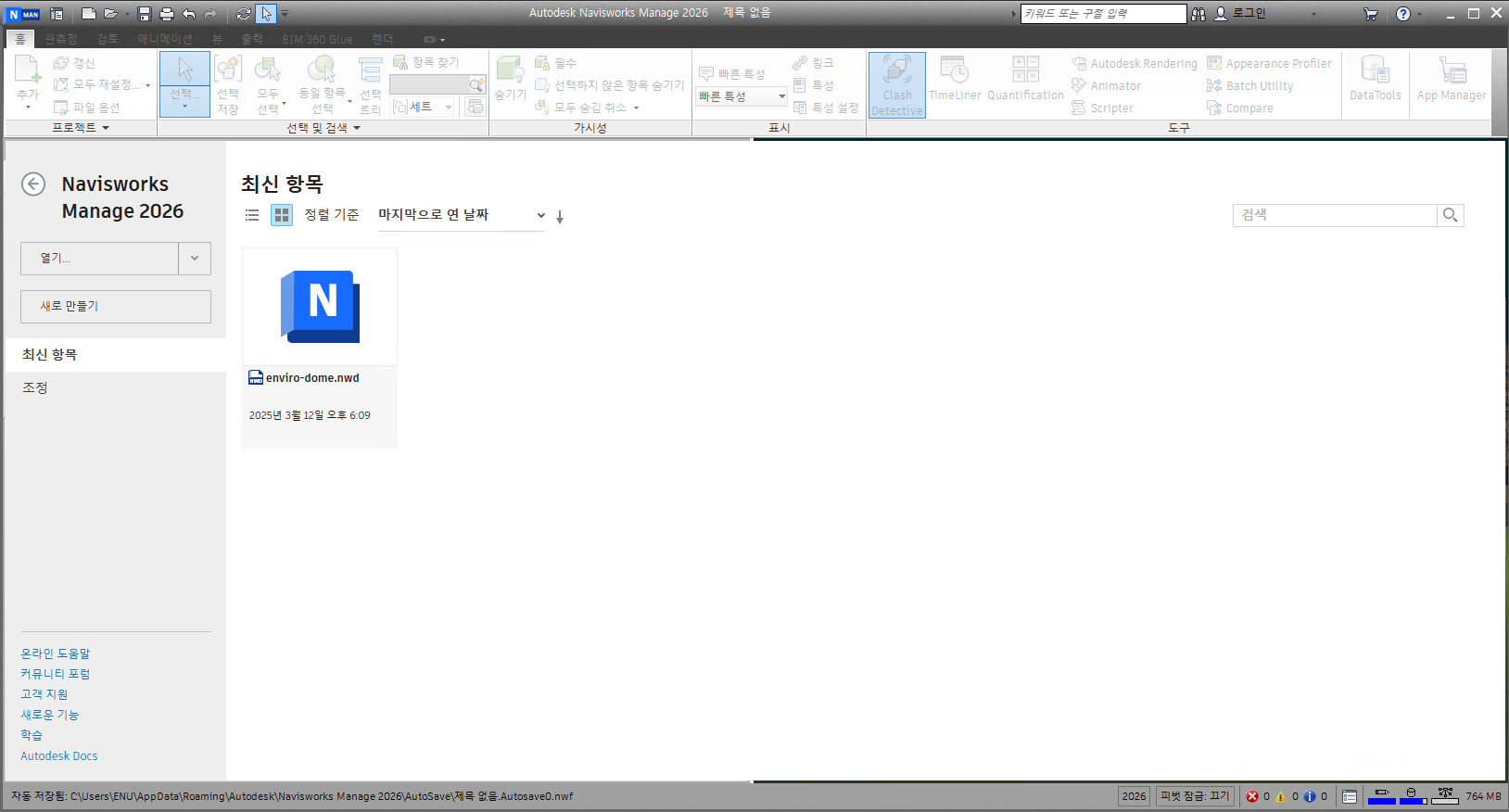Click the Save disk icon in quick access toolbar

145,14
